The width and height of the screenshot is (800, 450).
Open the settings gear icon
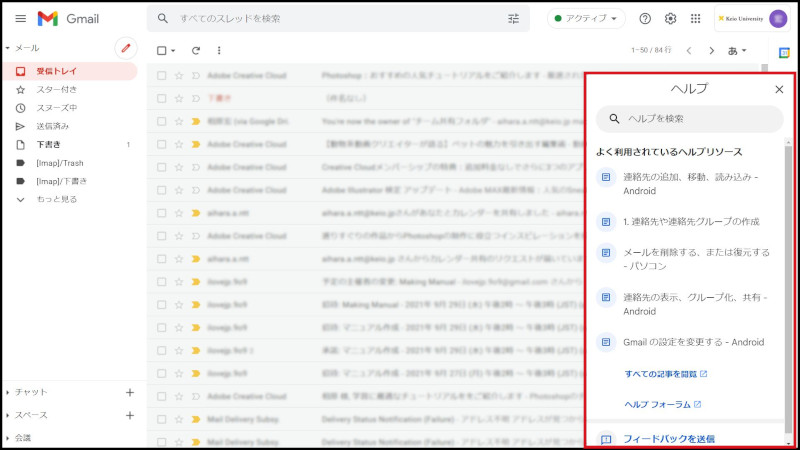tap(671, 19)
